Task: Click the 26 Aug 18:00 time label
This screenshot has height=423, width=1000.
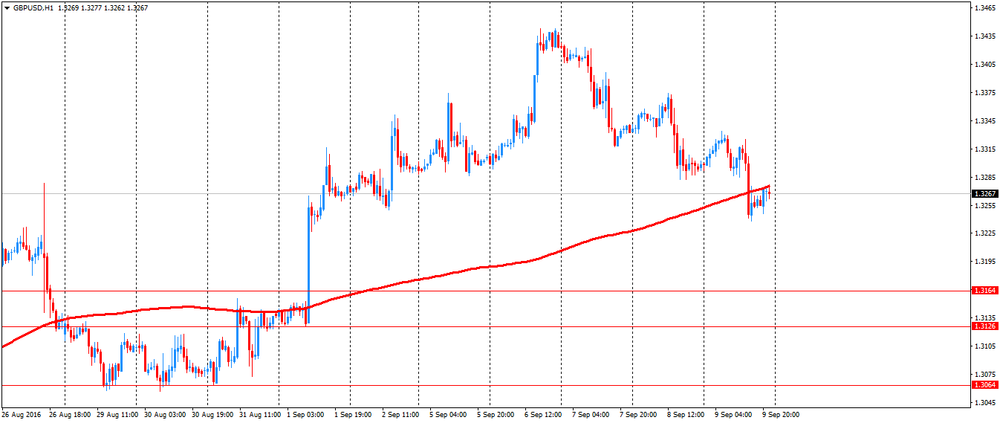Action: [x=70, y=414]
